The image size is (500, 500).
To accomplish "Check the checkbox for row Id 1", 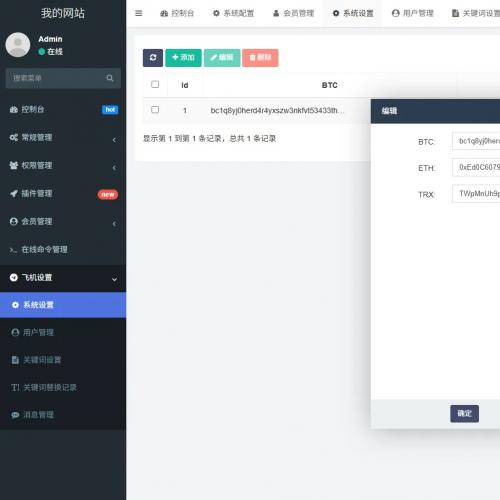I will click(x=155, y=110).
